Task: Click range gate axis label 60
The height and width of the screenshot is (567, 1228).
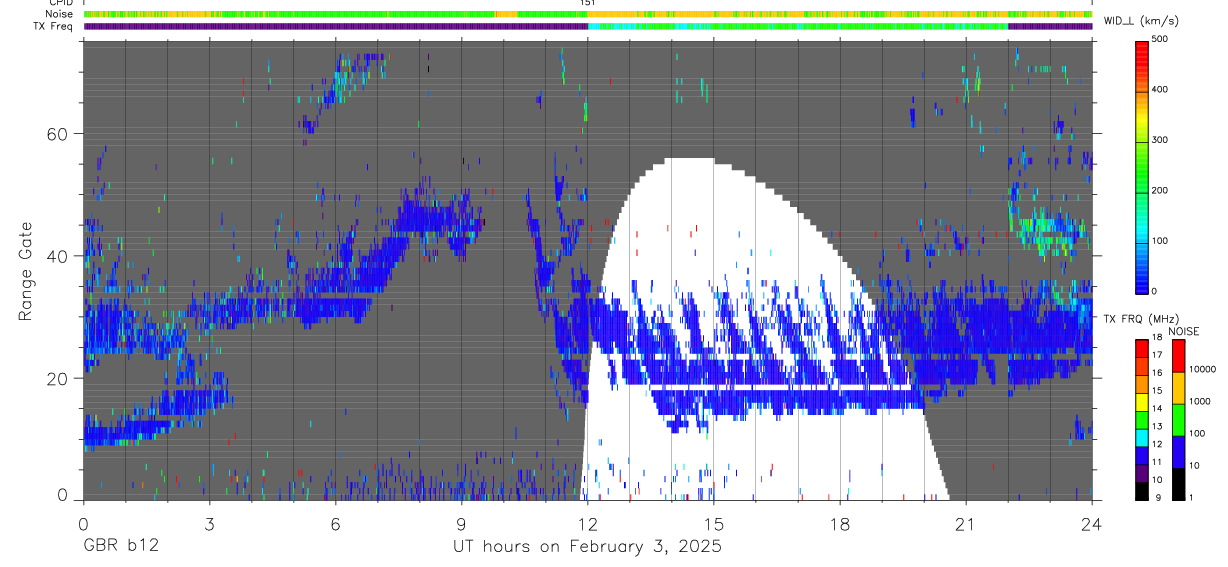Action: pos(58,133)
